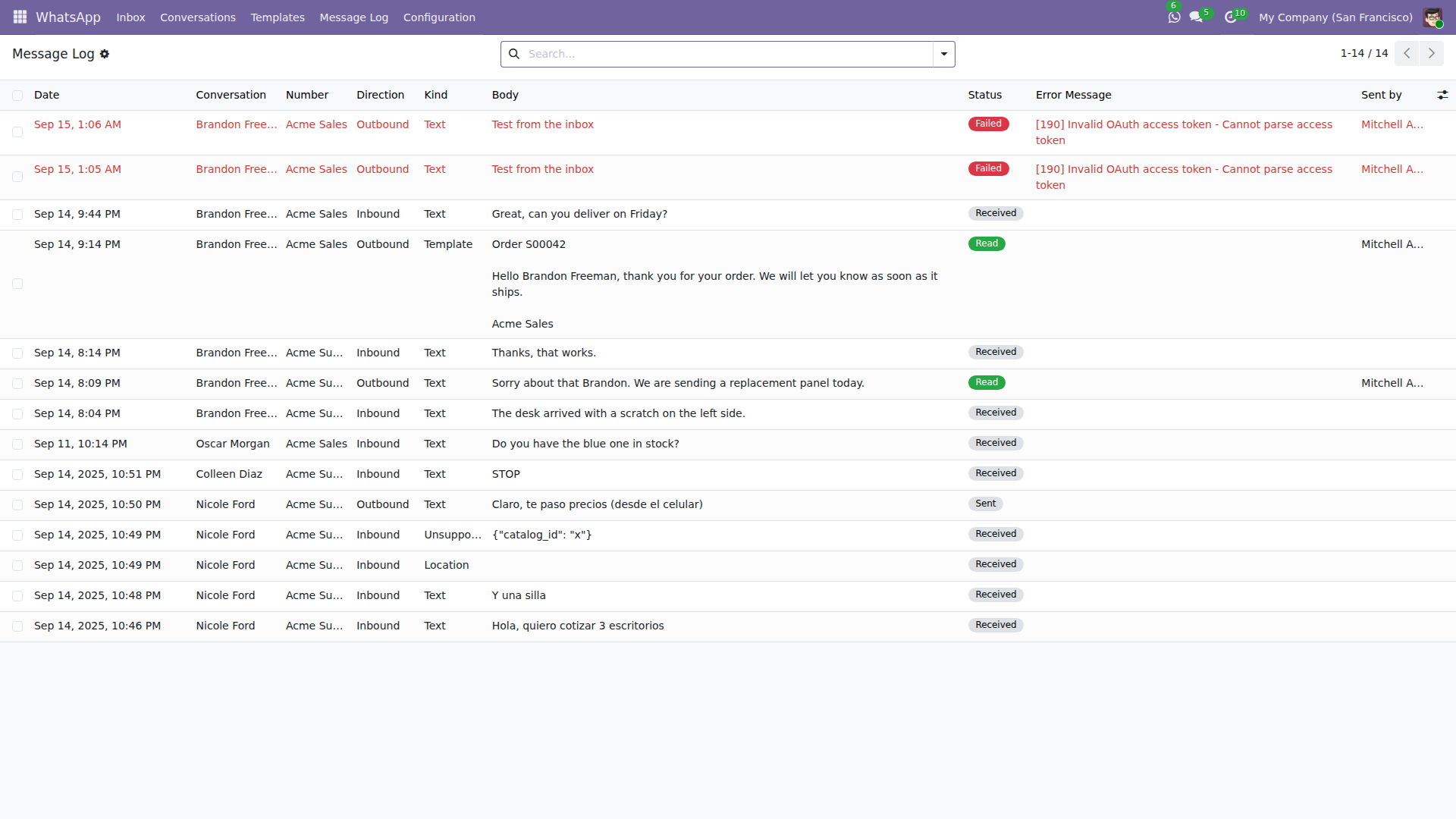Check the Colleen Diaz row checkbox
The height and width of the screenshot is (819, 1456).
coord(17,475)
